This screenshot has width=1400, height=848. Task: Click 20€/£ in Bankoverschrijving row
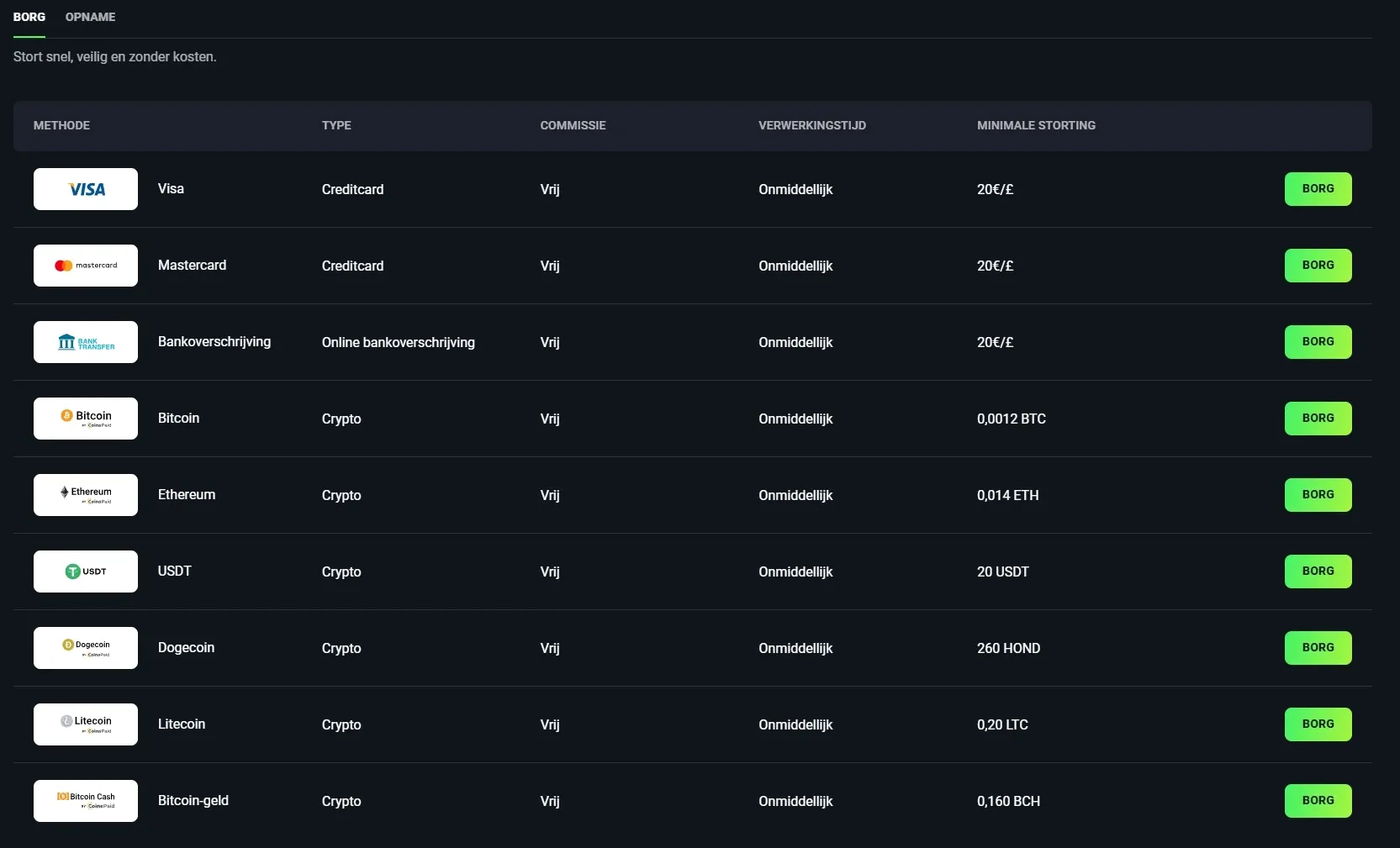[x=995, y=342]
